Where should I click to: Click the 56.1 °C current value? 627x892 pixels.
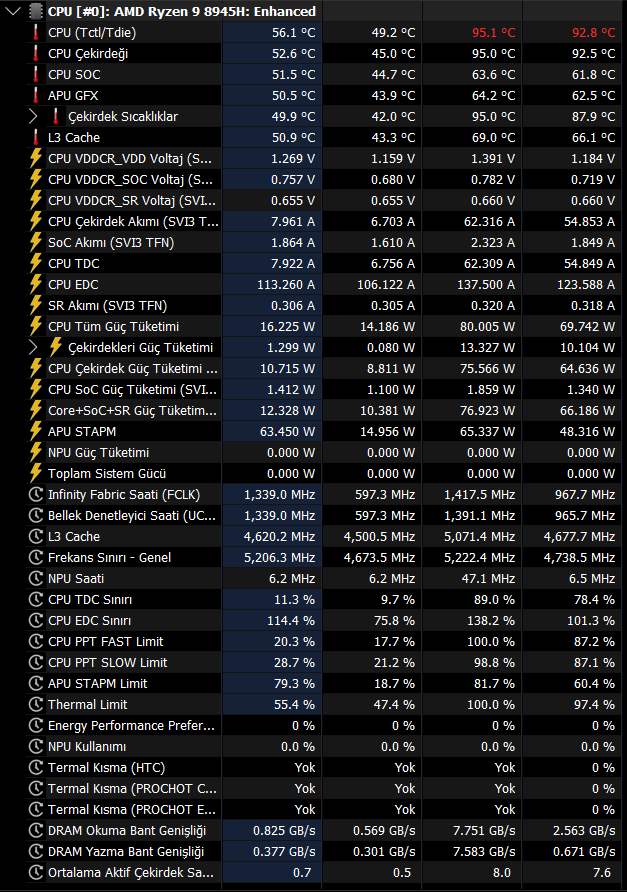pos(294,32)
